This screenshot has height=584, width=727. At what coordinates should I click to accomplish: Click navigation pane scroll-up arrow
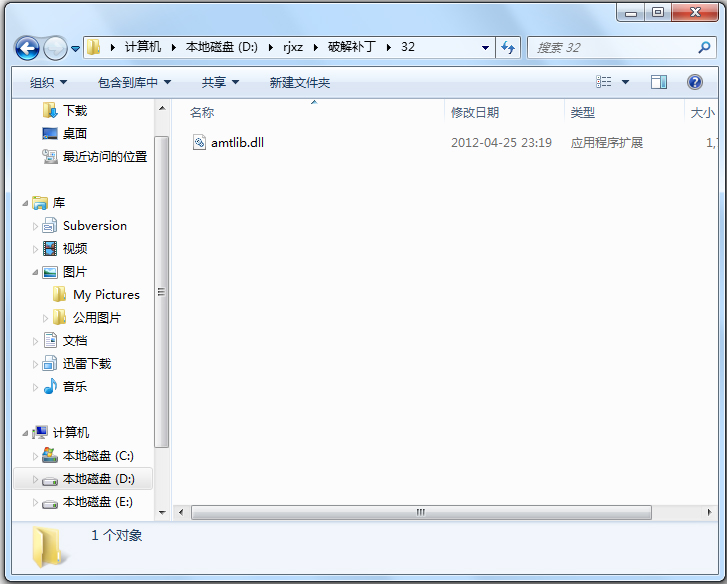tap(162, 108)
